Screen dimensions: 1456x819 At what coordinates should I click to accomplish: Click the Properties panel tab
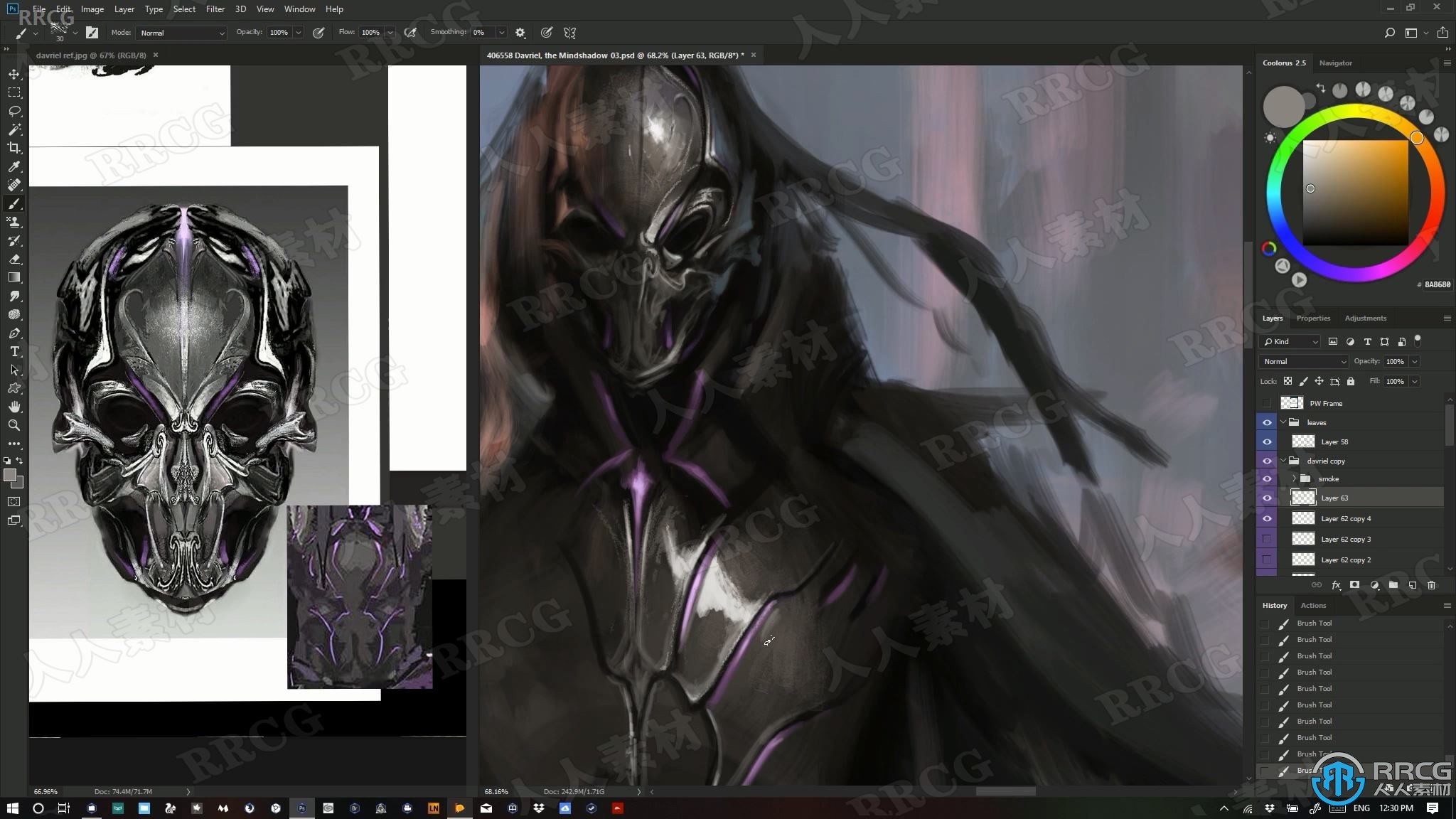(1312, 318)
